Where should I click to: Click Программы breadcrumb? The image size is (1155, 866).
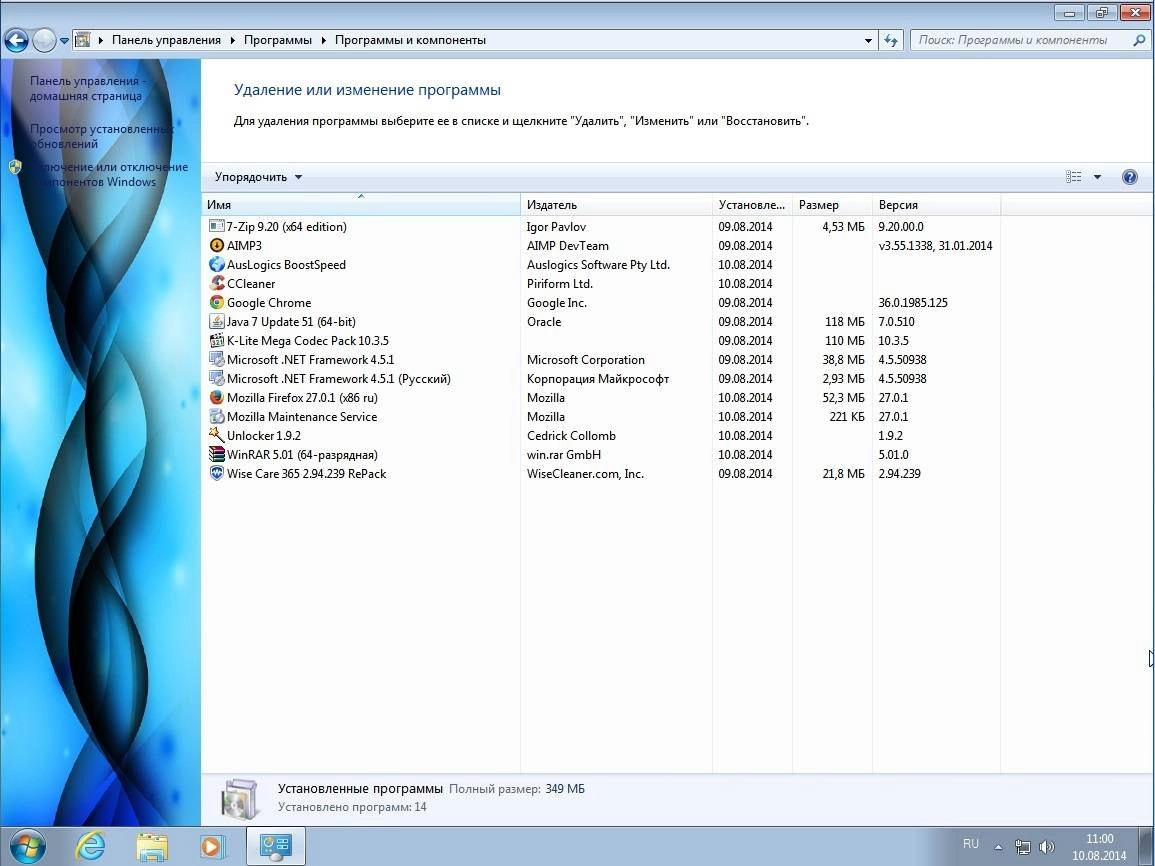click(x=278, y=41)
